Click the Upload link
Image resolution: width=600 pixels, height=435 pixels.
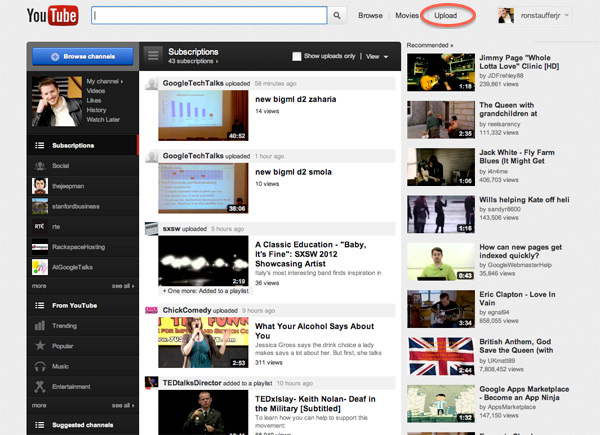tap(445, 16)
